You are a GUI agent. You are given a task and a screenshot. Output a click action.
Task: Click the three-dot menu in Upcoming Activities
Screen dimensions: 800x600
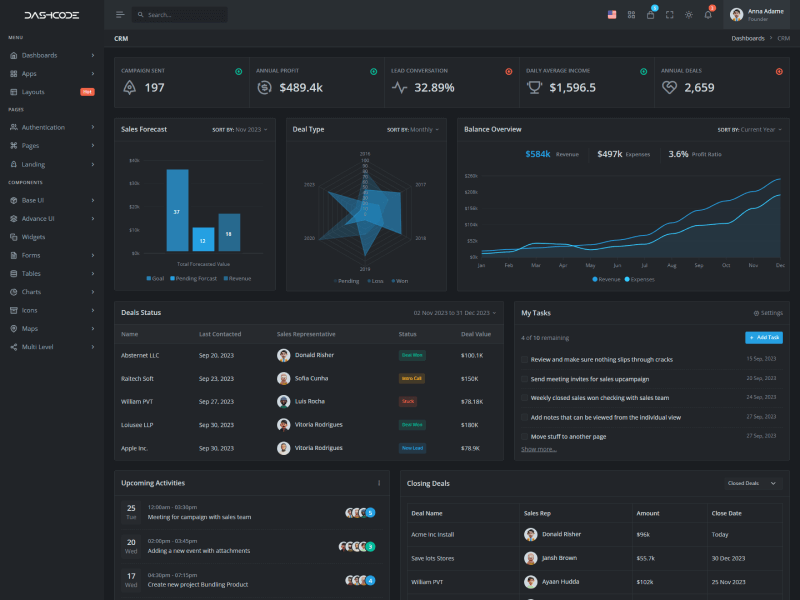(379, 483)
